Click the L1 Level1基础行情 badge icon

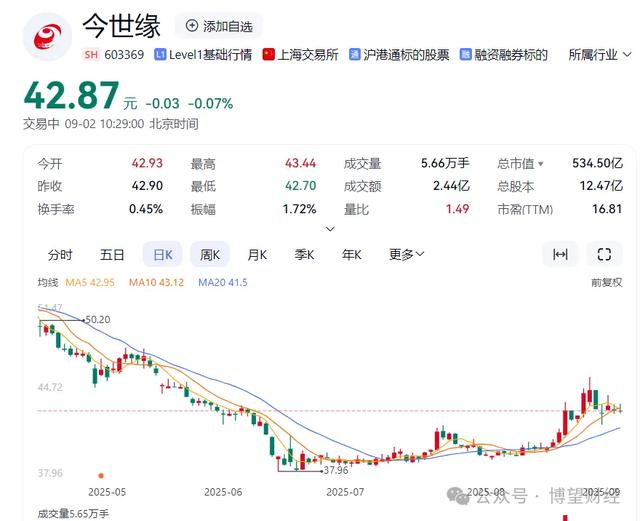coord(160,55)
